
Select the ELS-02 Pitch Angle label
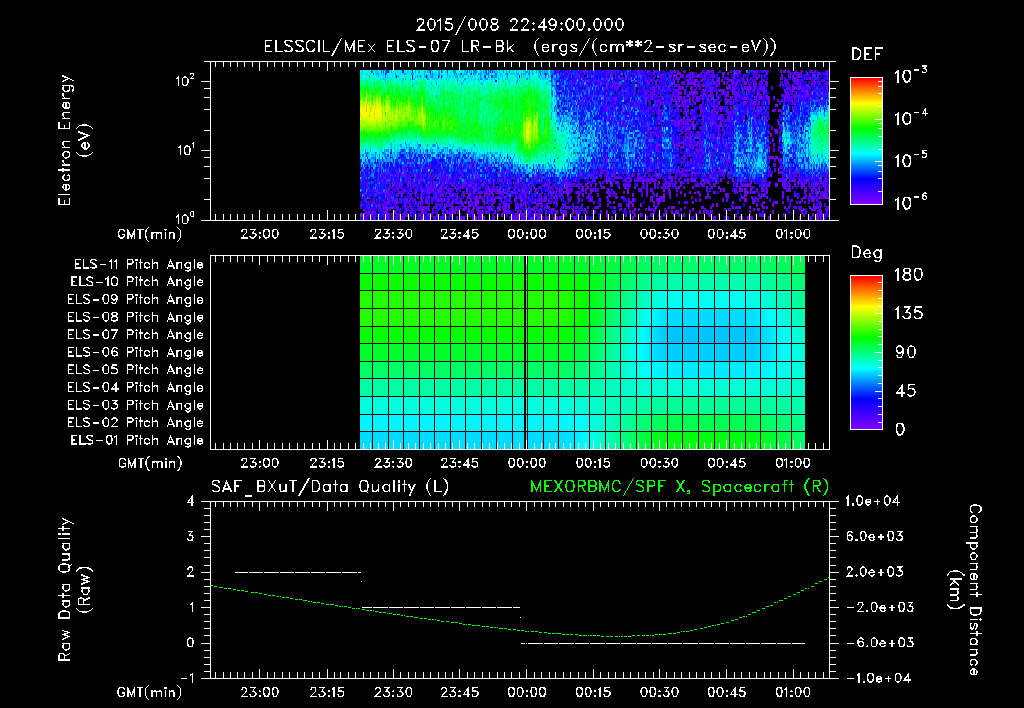pos(135,423)
